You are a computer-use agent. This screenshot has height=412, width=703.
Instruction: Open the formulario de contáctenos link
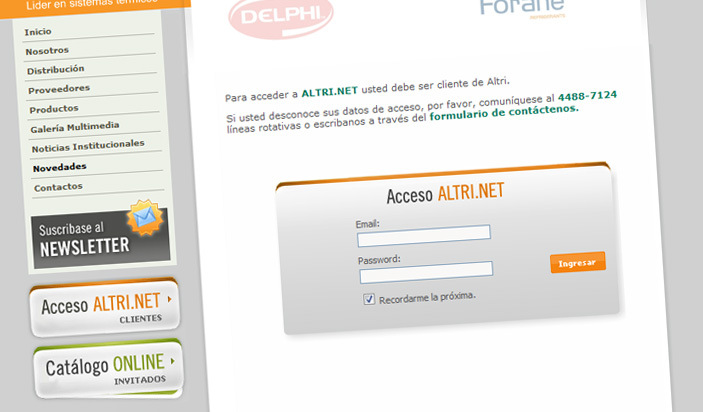point(504,112)
